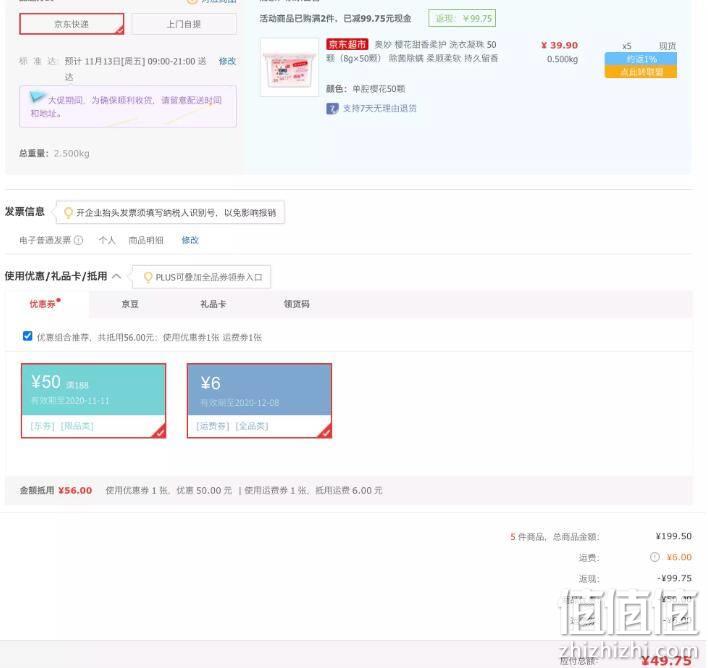This screenshot has height=668, width=708.
Task: Click info icon next to 电子普通发票
Action: pos(79,240)
